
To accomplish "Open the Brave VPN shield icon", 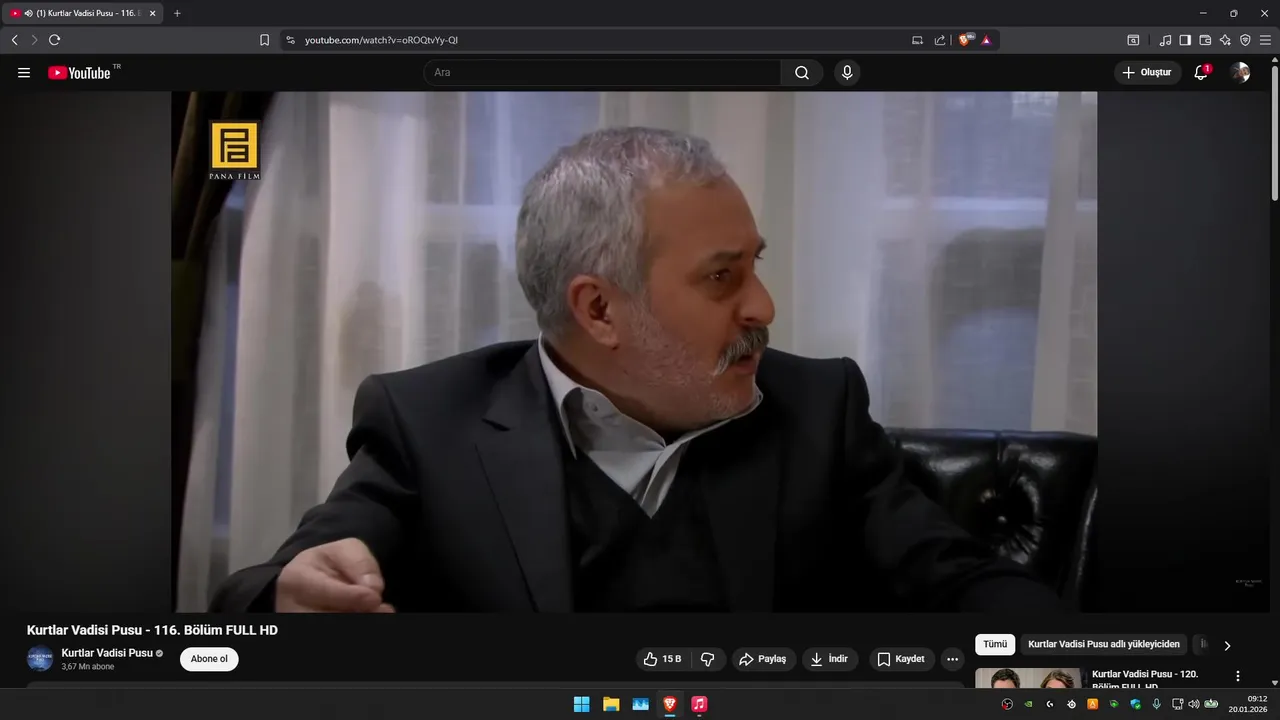I will [x=1245, y=40].
